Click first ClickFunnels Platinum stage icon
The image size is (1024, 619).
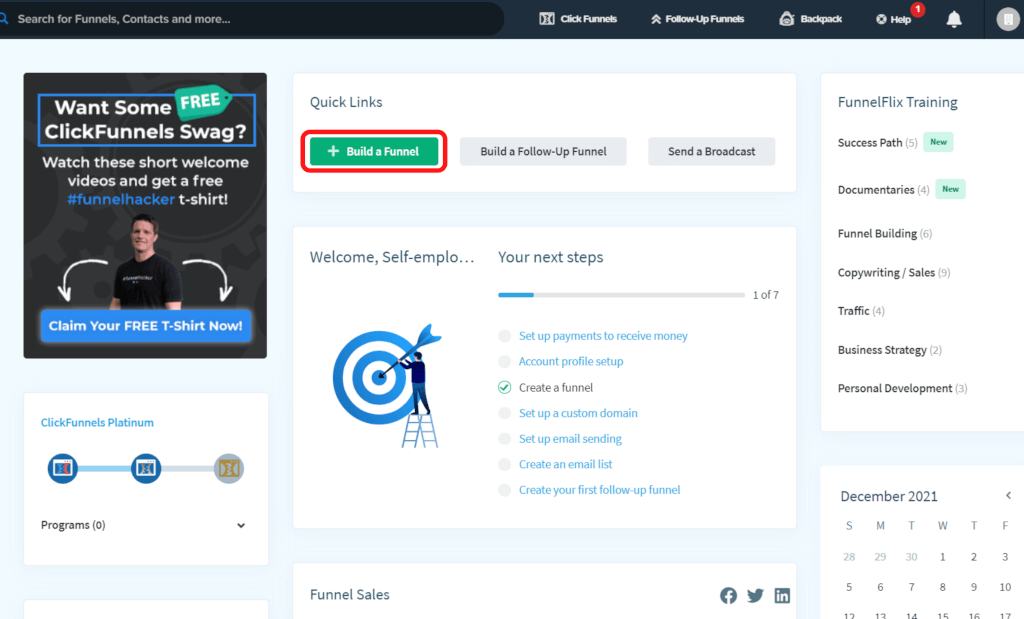coord(63,468)
